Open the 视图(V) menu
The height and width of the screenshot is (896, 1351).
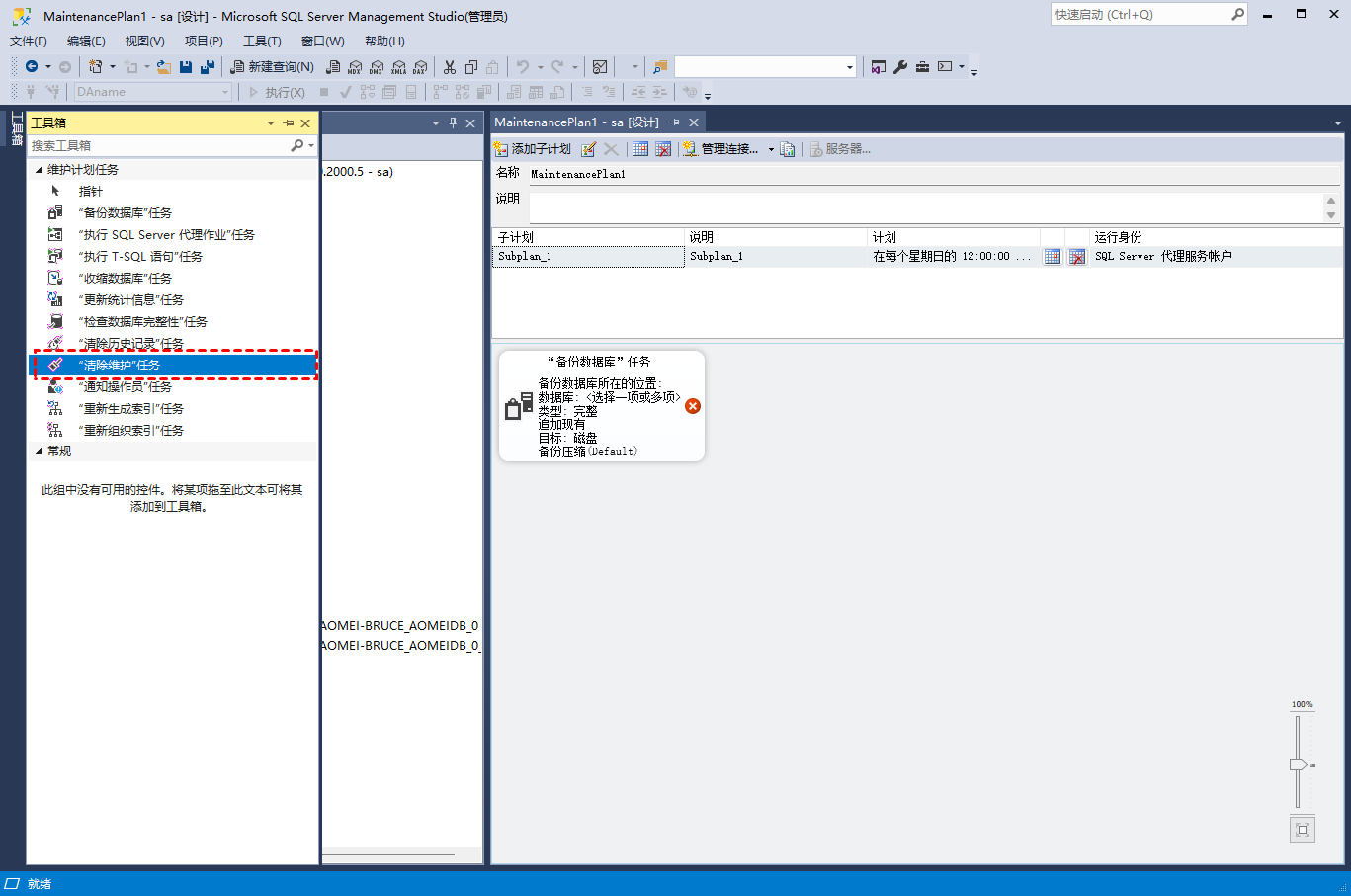click(144, 41)
